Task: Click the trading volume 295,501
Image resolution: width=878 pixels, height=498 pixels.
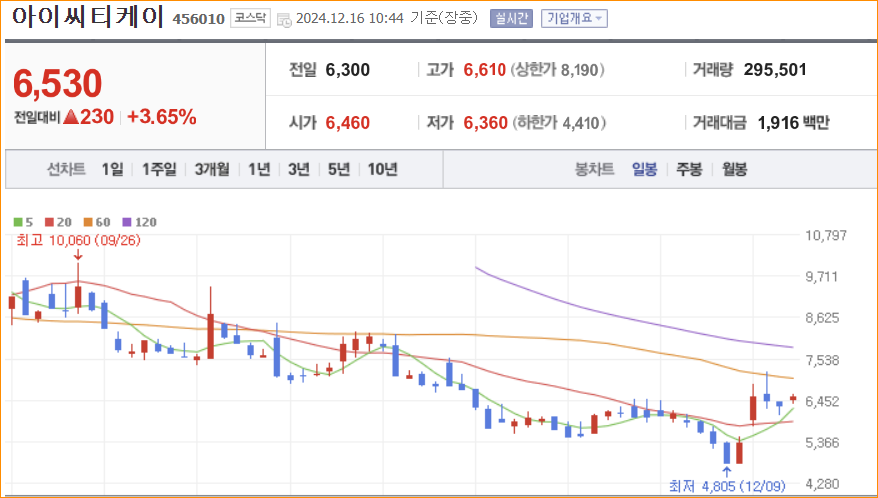Action: pyautogui.click(x=775, y=70)
